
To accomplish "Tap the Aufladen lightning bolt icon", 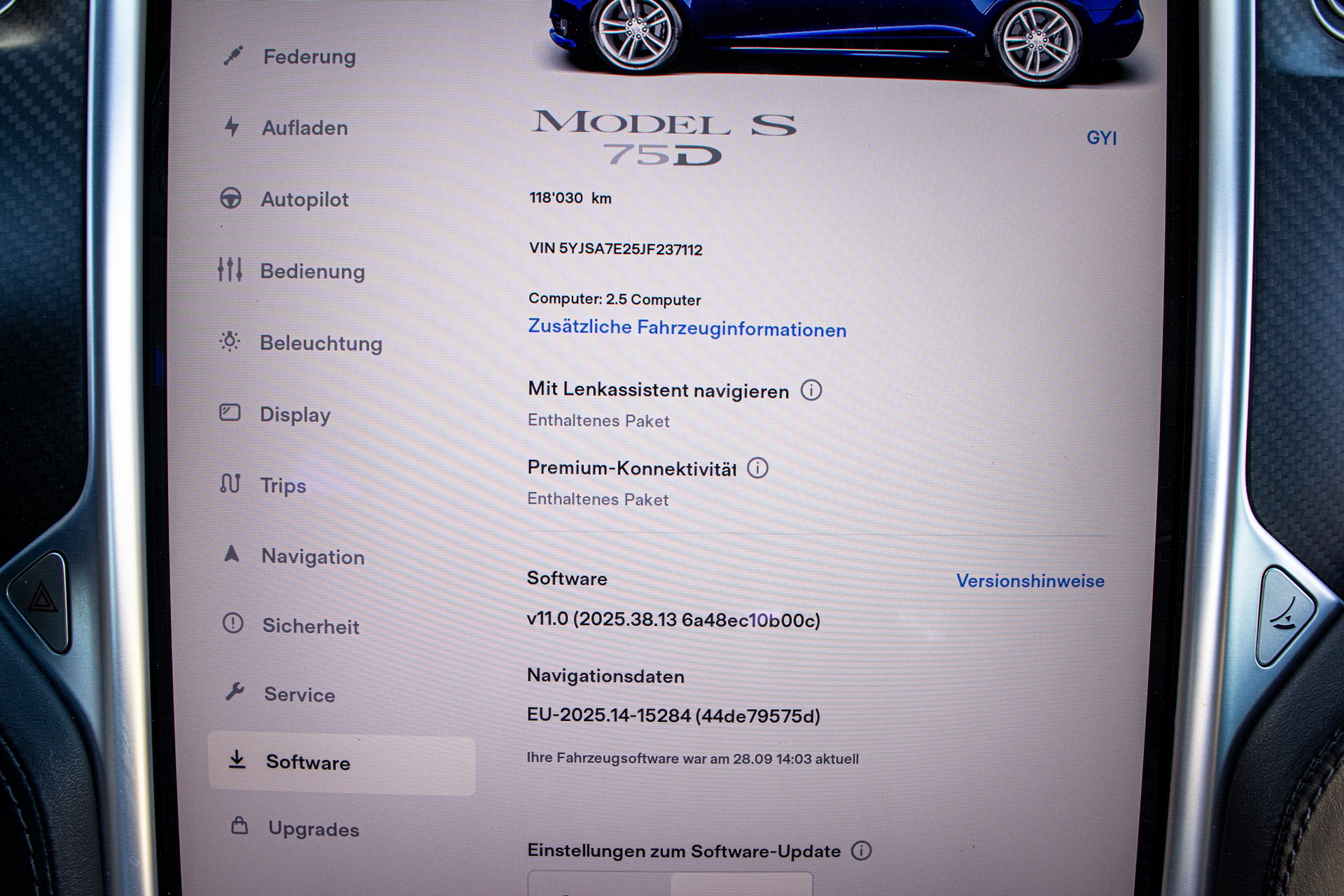I will [232, 127].
